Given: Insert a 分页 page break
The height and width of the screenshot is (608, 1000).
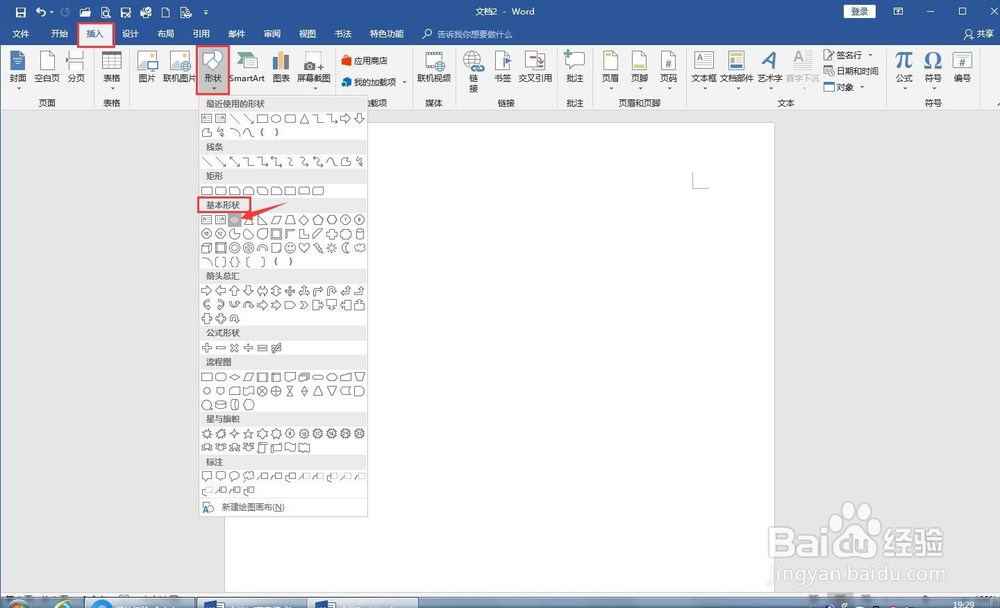Looking at the screenshot, I should tap(76, 67).
